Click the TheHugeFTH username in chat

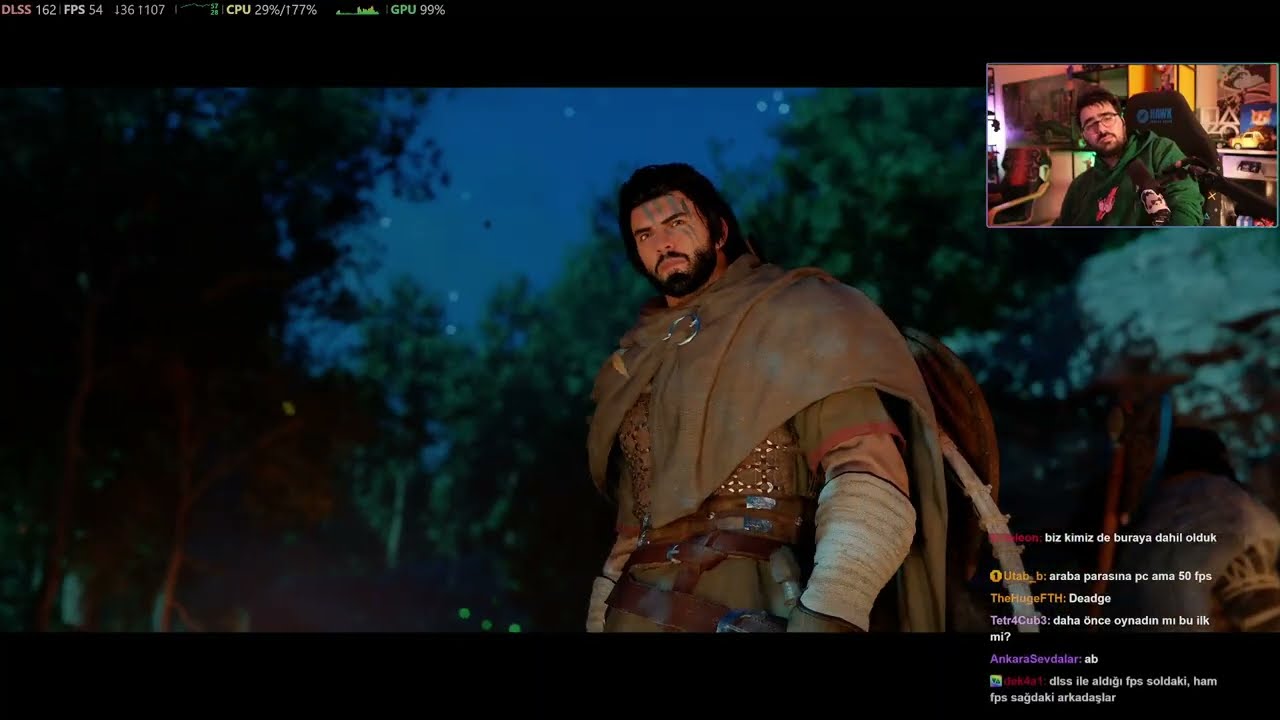pos(1028,598)
